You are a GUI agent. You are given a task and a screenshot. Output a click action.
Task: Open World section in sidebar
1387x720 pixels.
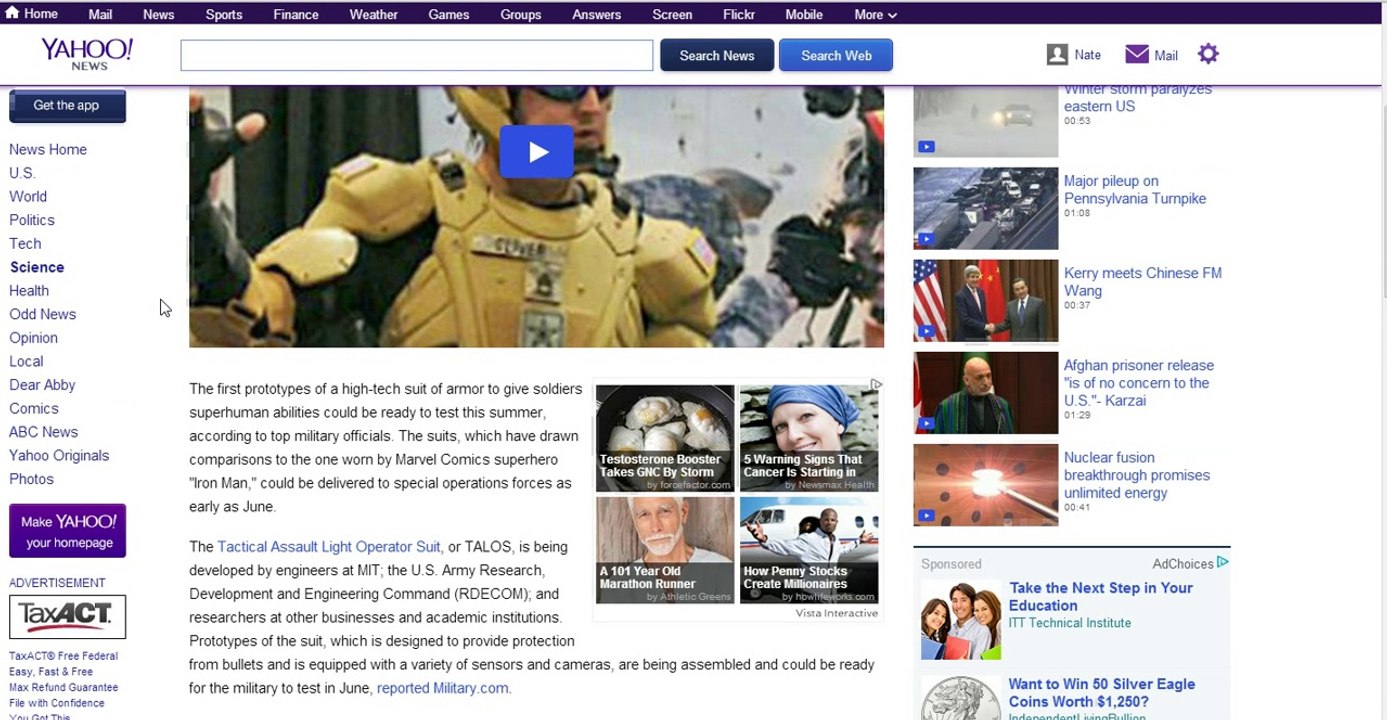coord(28,197)
